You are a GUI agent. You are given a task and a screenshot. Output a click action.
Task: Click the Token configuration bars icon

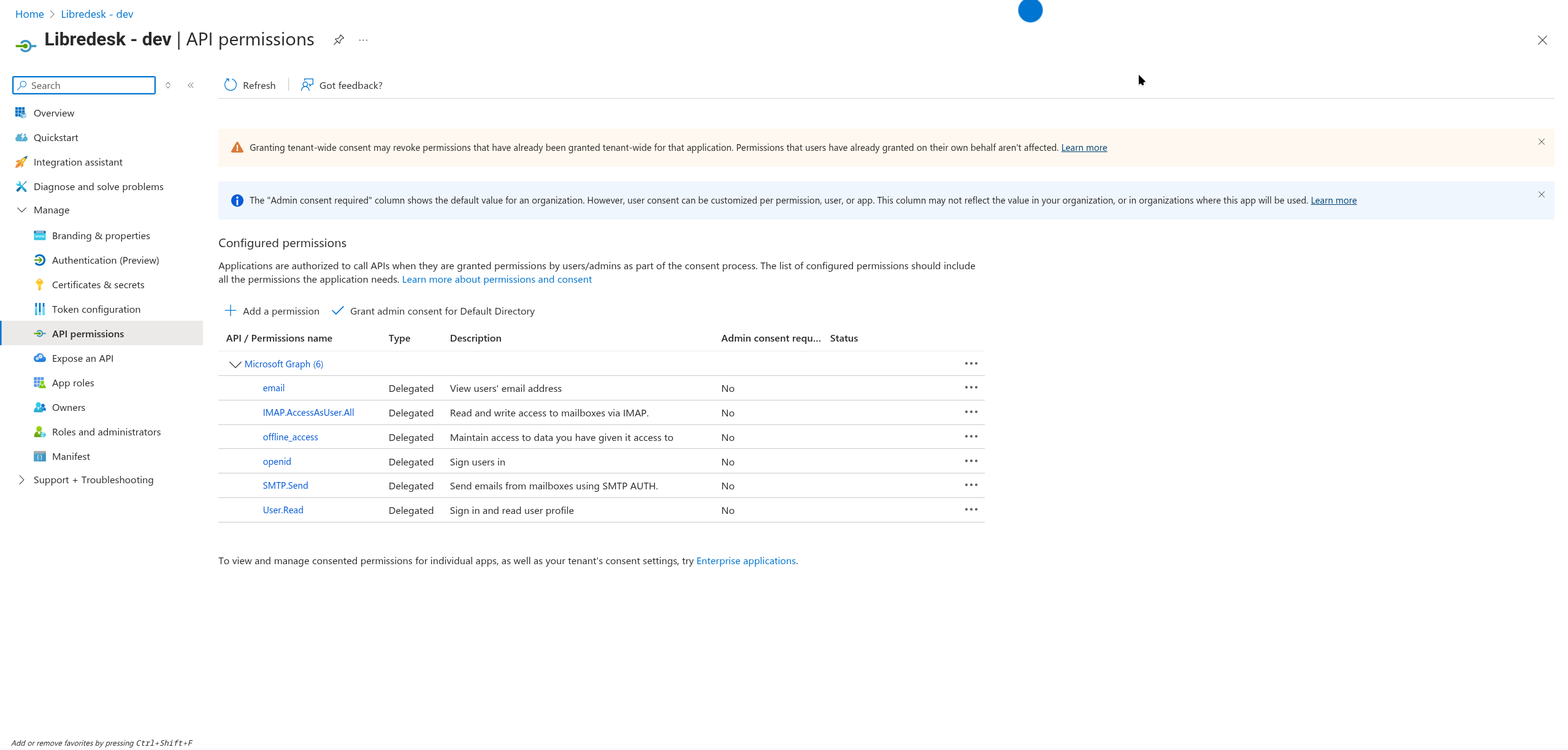39,309
